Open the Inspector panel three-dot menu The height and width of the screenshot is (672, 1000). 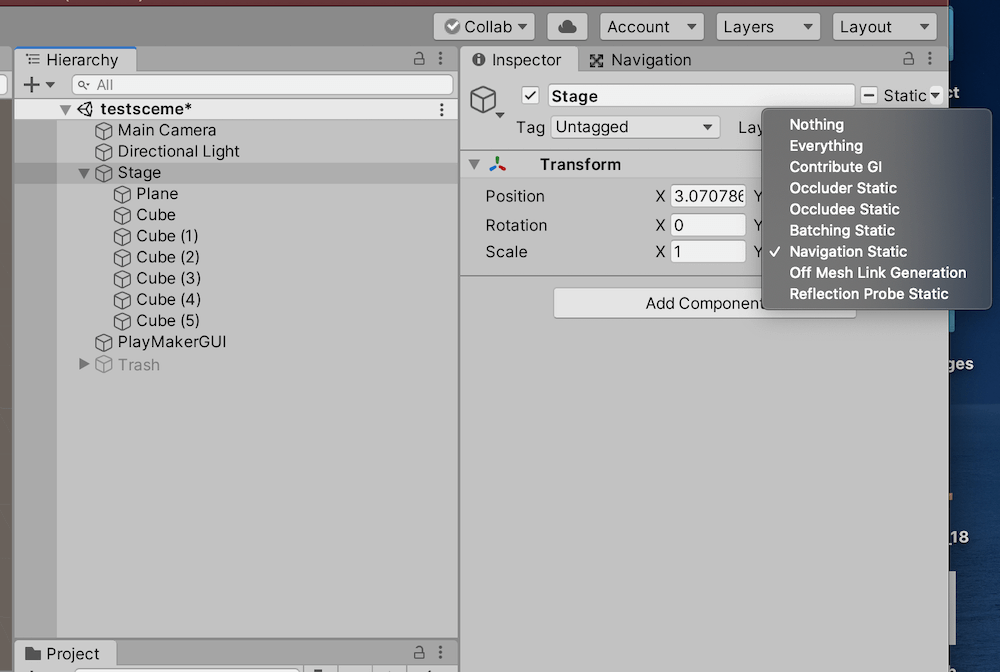click(929, 60)
